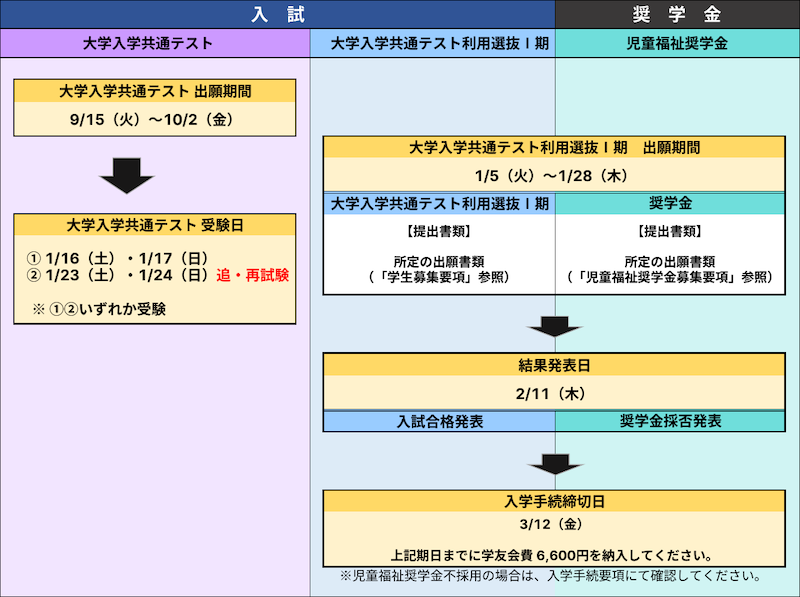Select the 奨学金 header bar
The height and width of the screenshot is (597, 800).
[x=678, y=14]
